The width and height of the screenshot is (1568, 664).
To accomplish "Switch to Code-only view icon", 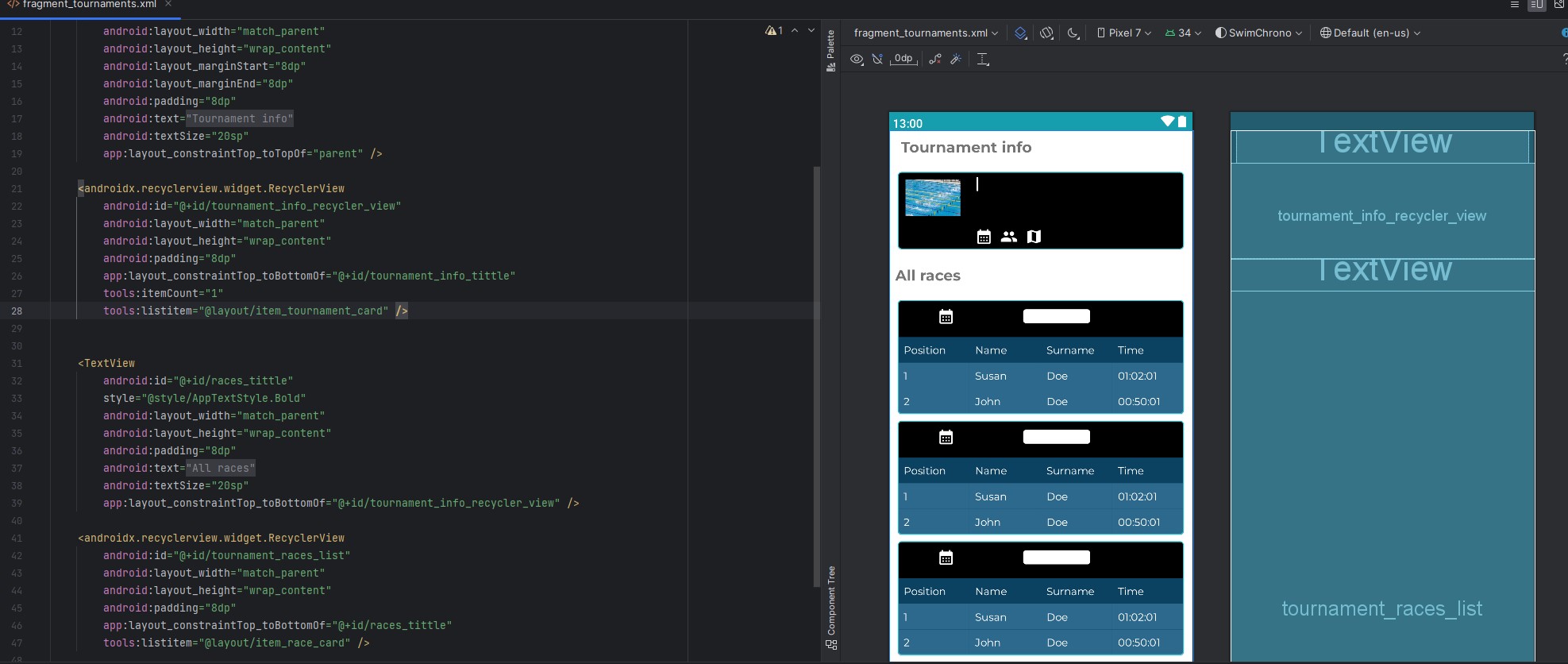I will tap(1515, 4).
